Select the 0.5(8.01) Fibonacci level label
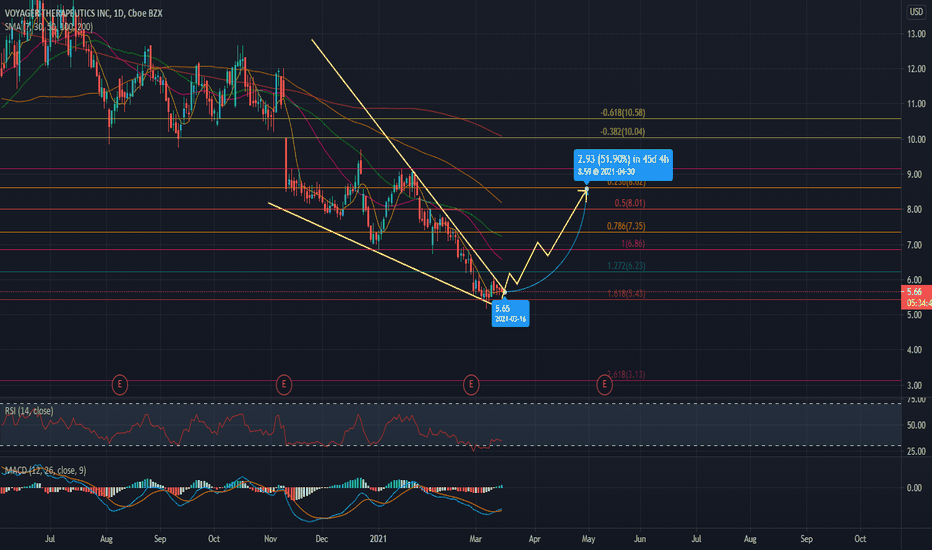 tap(629, 203)
